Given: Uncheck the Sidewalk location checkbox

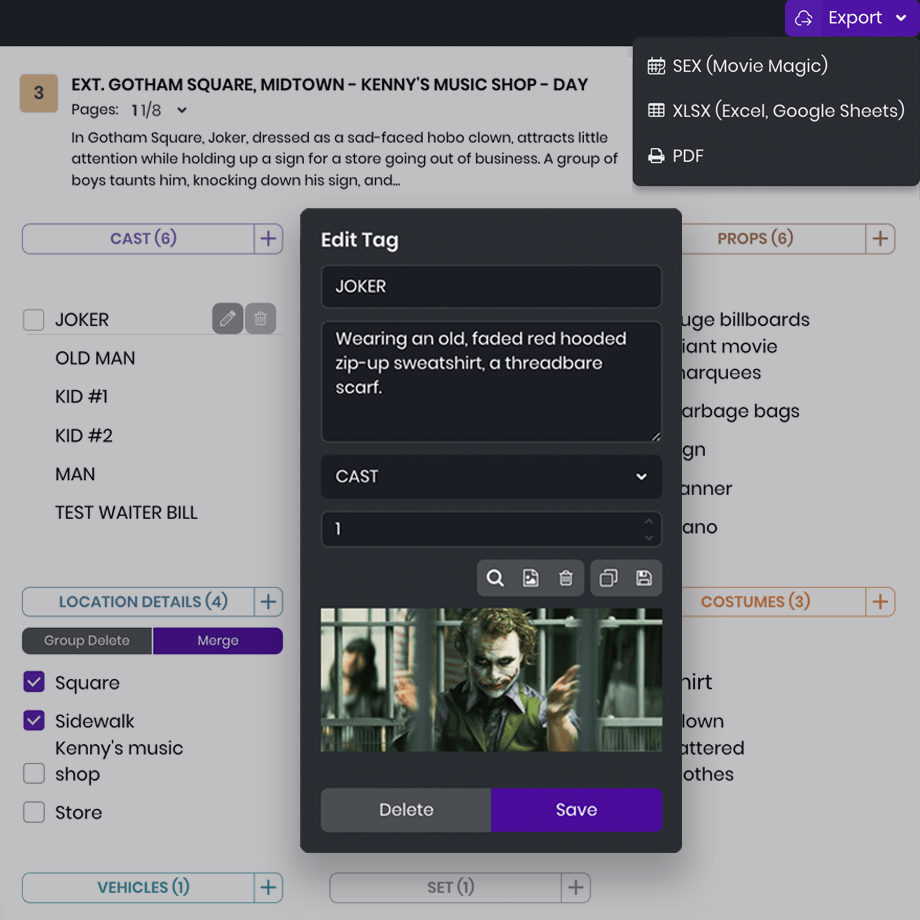Looking at the screenshot, I should point(34,721).
